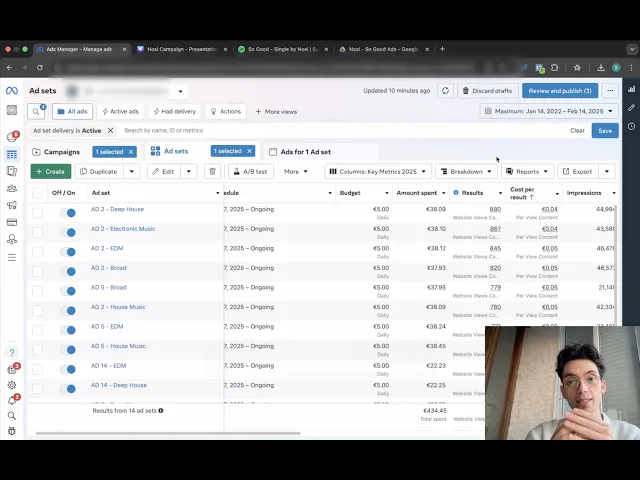The height and width of the screenshot is (480, 640).
Task: Expand the Edit options arrow
Action: click(x=189, y=171)
